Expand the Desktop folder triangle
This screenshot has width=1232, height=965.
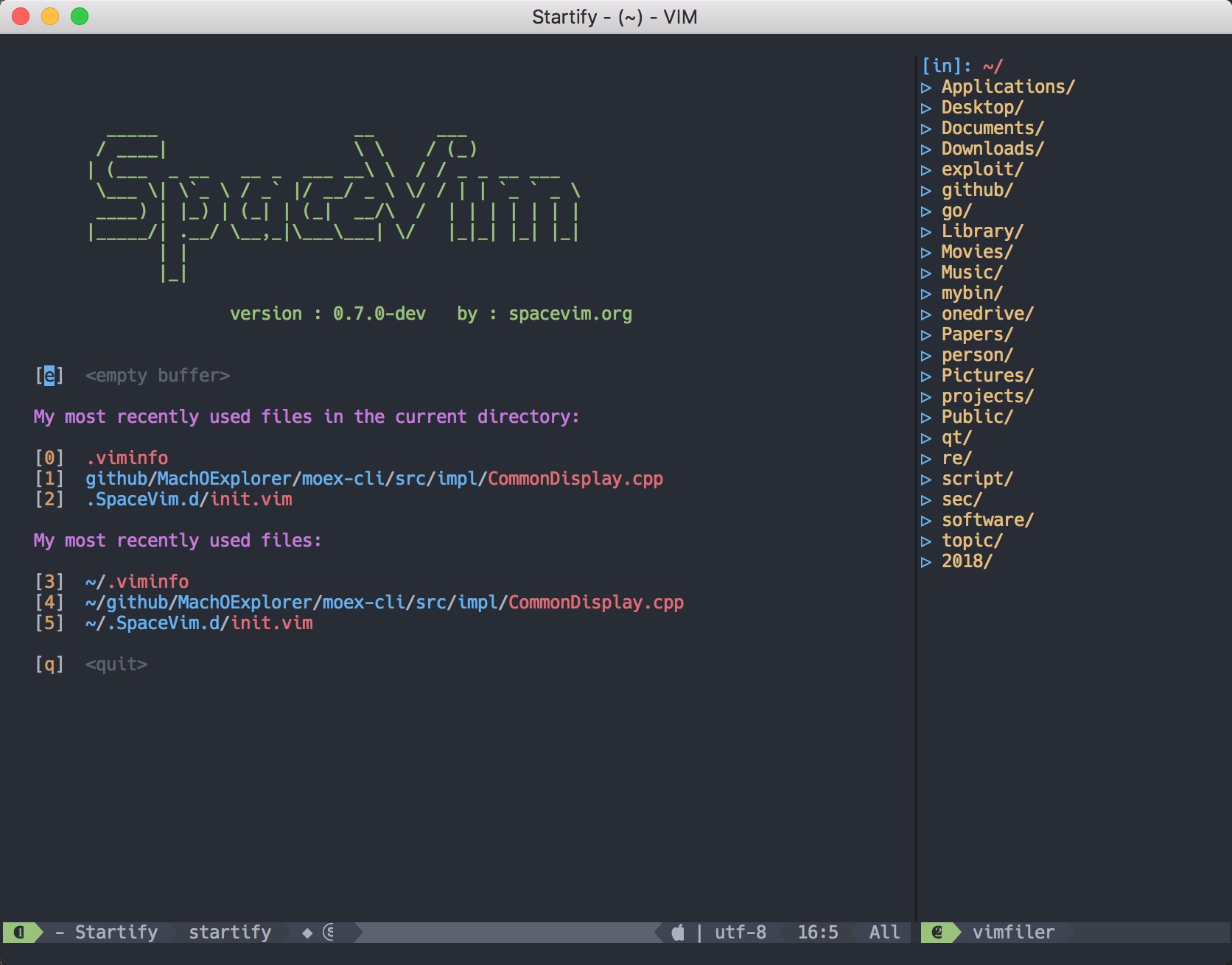tap(926, 108)
